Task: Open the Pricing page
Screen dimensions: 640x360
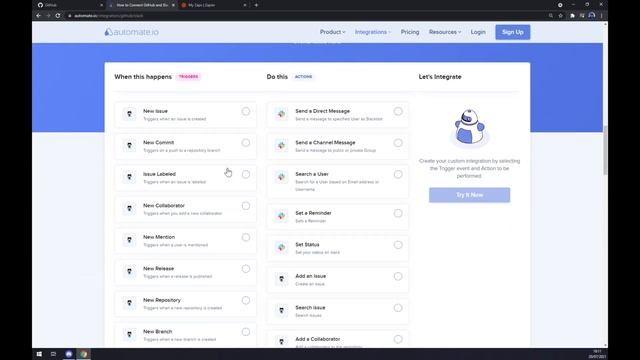Action: [x=410, y=32]
